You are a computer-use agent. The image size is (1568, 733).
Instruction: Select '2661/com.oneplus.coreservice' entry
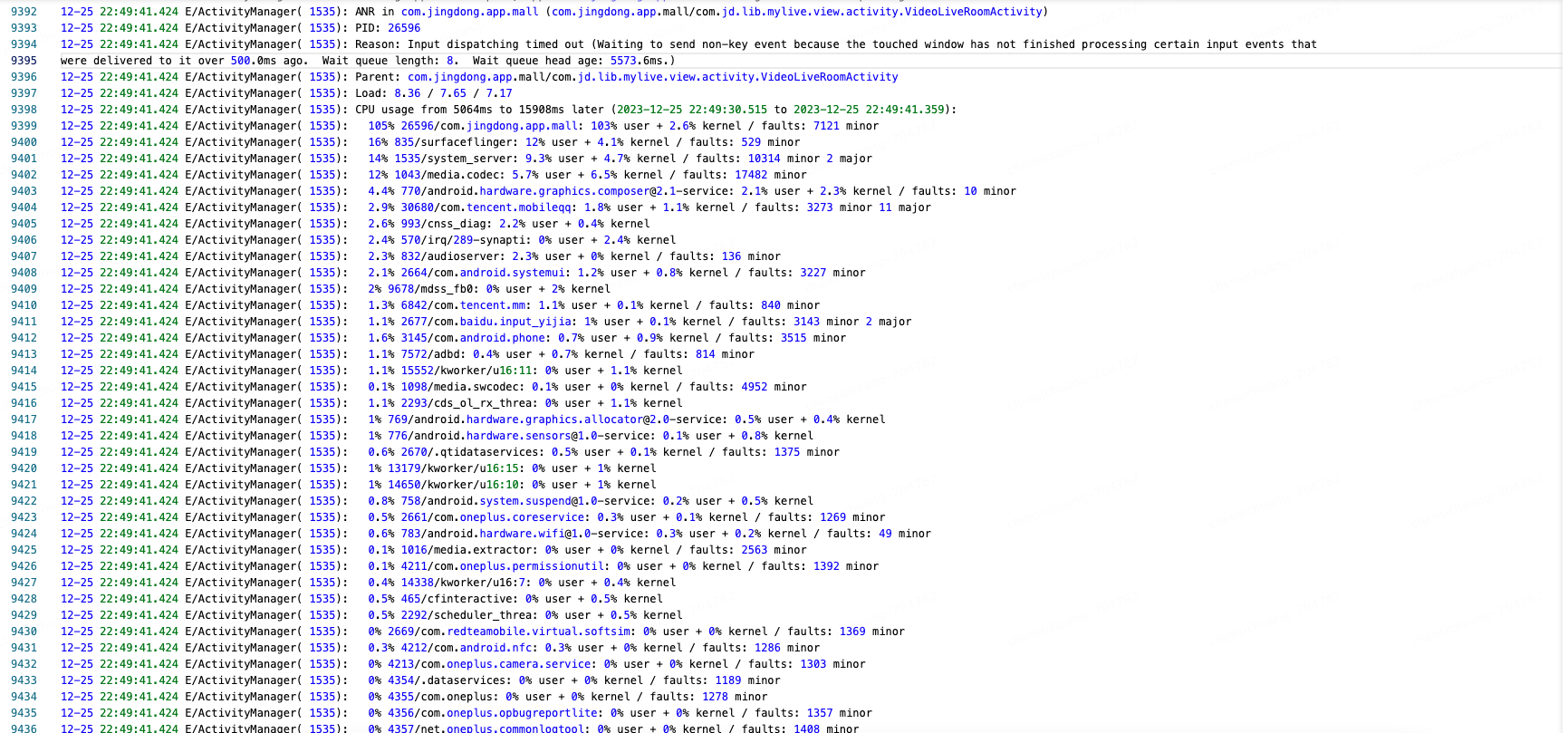(493, 517)
